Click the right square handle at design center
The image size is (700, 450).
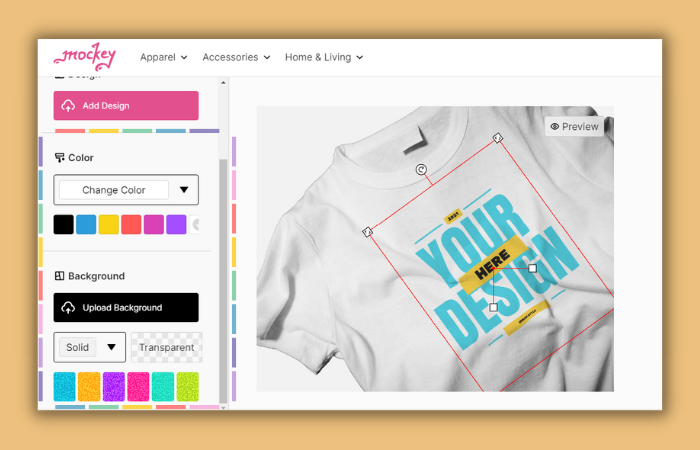click(x=533, y=268)
